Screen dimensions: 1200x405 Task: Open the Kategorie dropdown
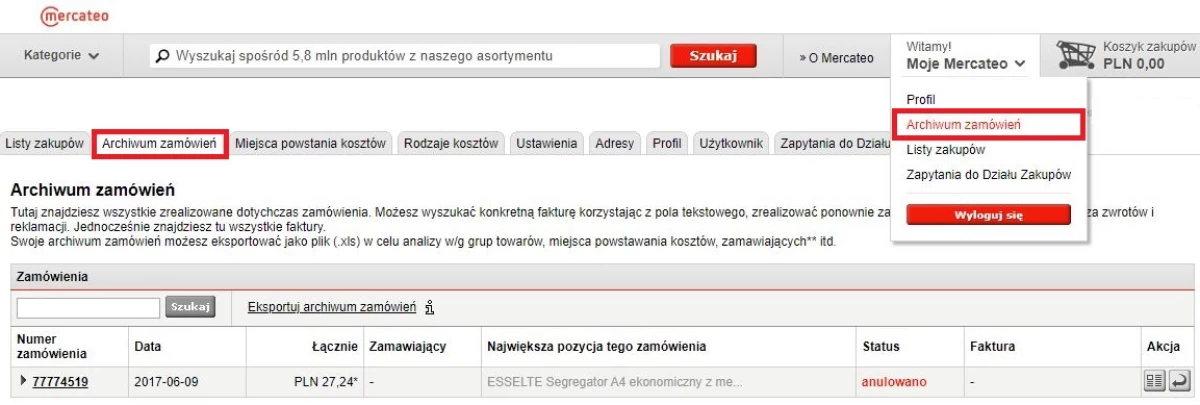point(61,56)
